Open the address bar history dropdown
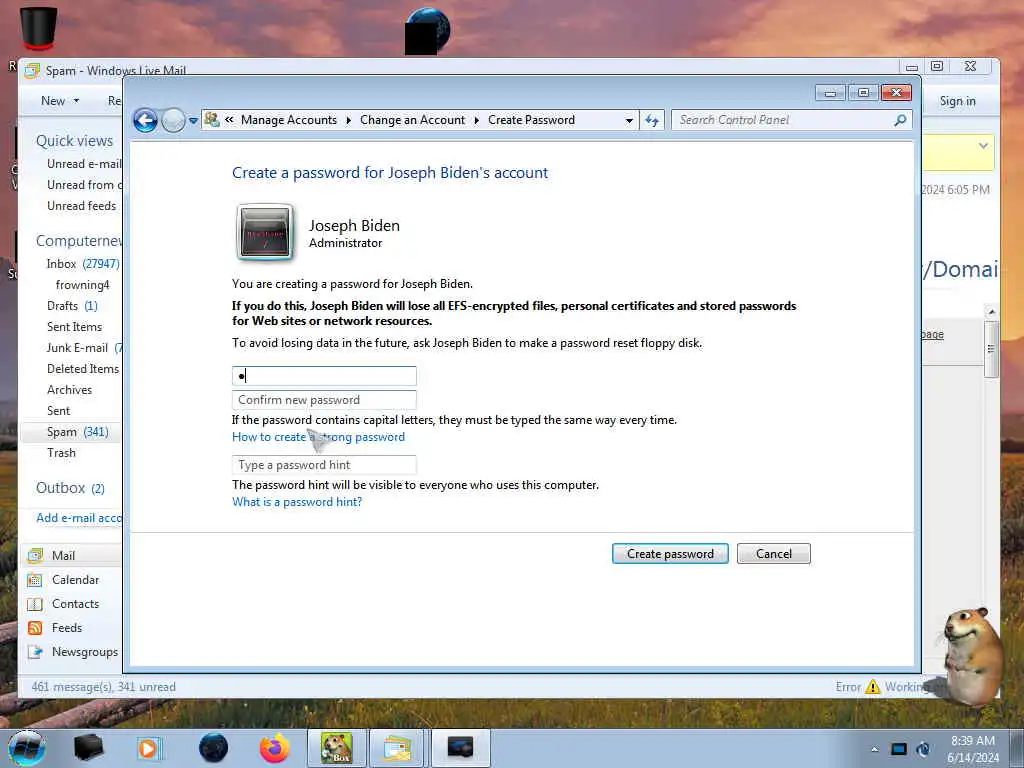1024x768 pixels. coord(629,120)
